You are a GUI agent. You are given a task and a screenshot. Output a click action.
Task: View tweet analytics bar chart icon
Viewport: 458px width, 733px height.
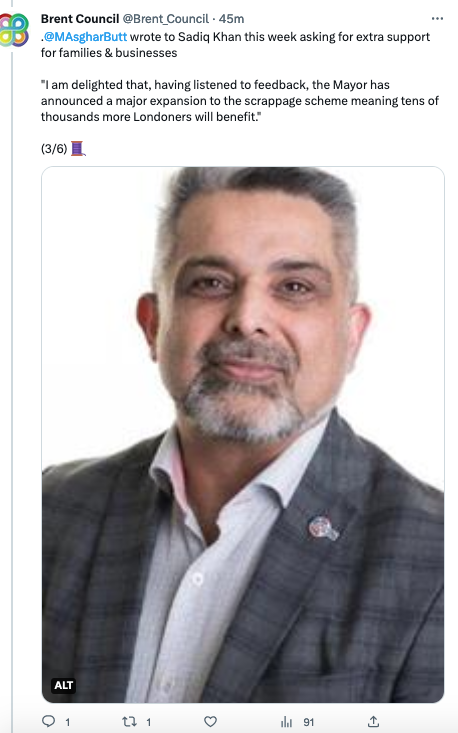(x=286, y=722)
